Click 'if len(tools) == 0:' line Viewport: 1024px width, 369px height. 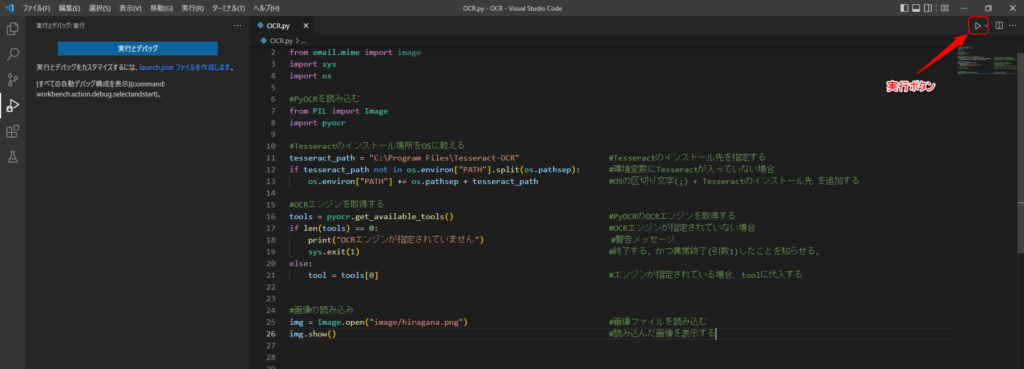334,227
